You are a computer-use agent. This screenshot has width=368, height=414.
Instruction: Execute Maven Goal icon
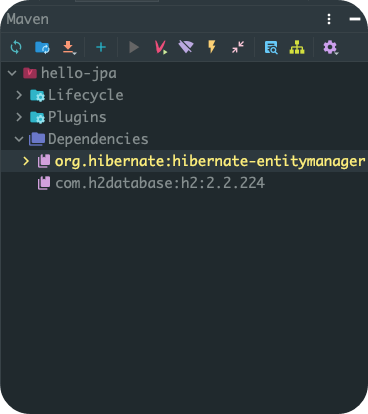pos(161,47)
